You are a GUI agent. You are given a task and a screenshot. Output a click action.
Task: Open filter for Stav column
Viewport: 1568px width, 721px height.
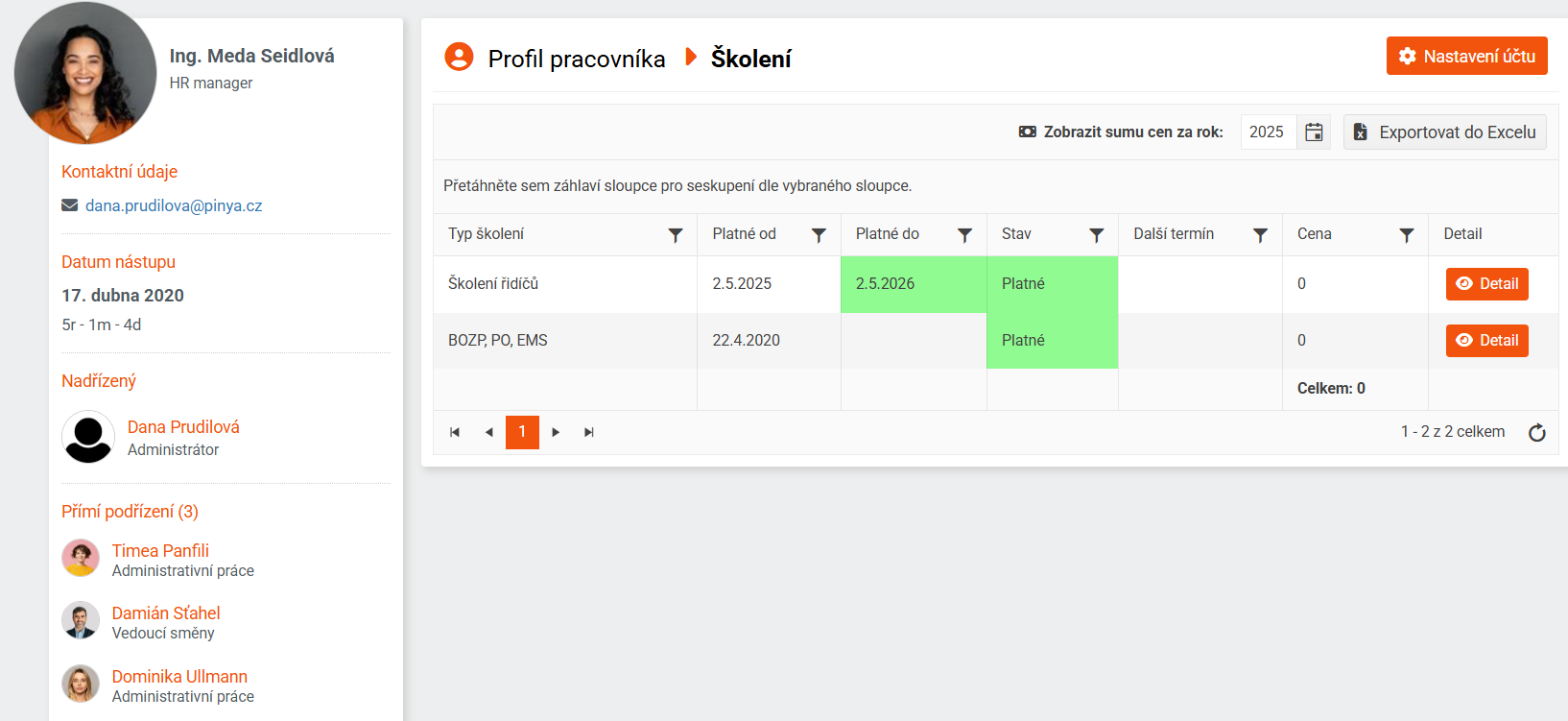click(1097, 235)
